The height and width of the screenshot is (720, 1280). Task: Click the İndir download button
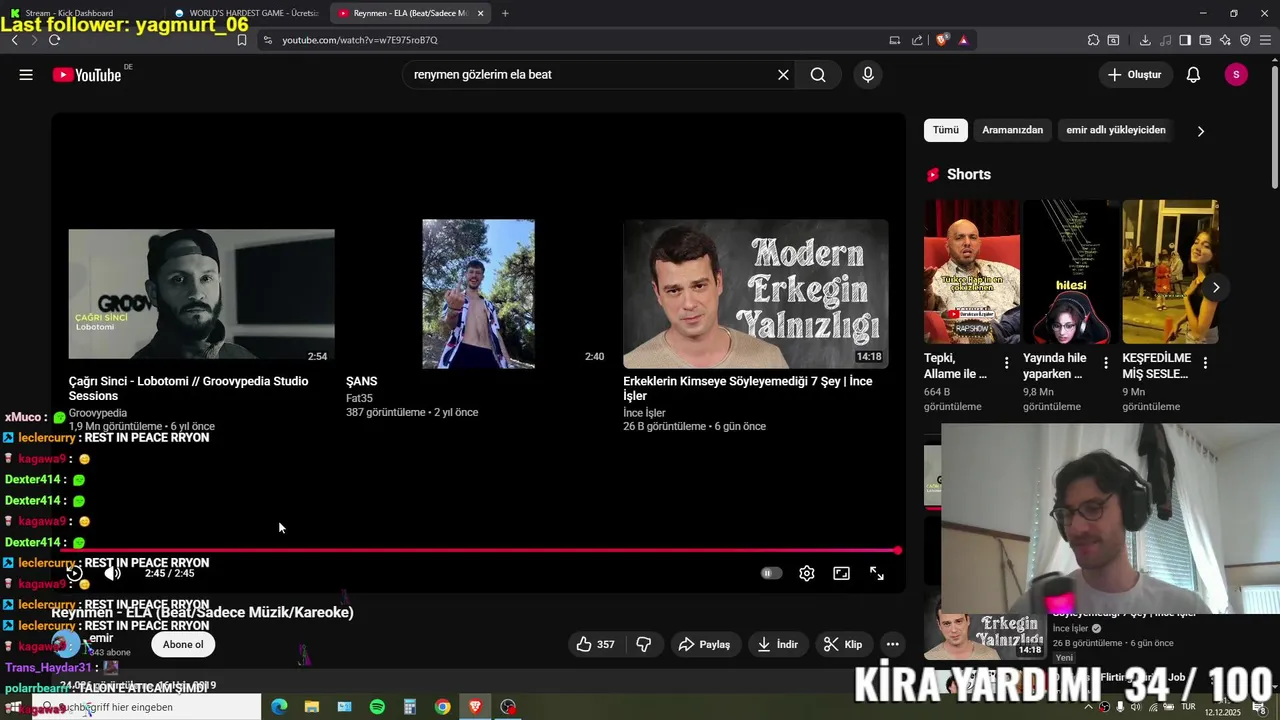coord(778,644)
